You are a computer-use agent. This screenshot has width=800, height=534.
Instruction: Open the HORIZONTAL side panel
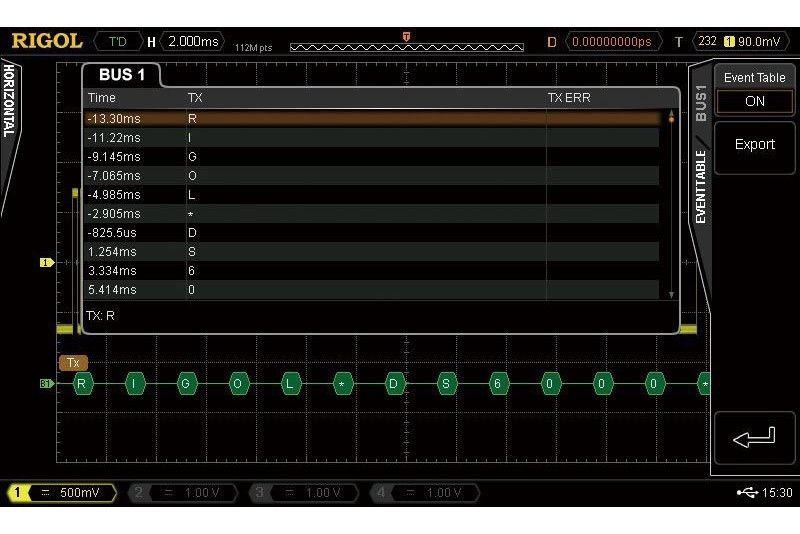(x=9, y=100)
